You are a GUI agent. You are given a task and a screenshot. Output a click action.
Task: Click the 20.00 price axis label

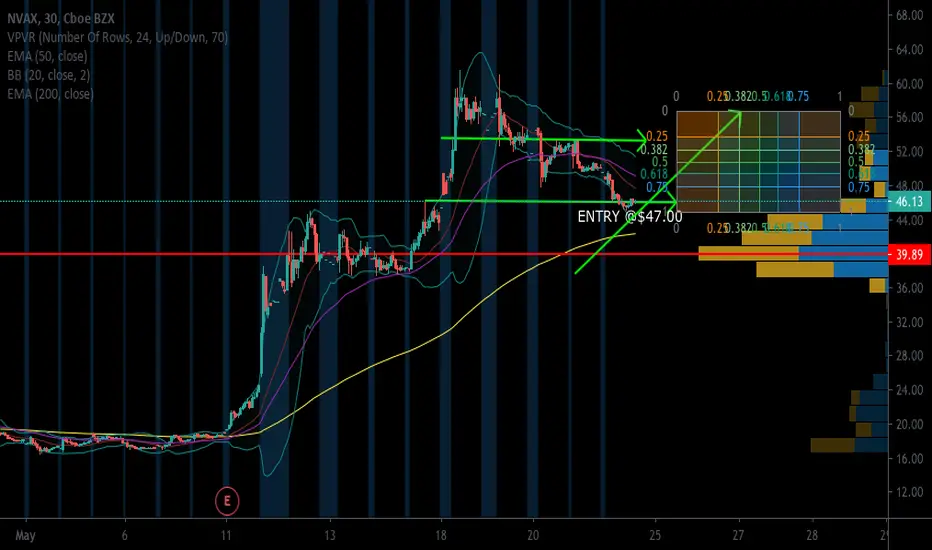(x=909, y=424)
